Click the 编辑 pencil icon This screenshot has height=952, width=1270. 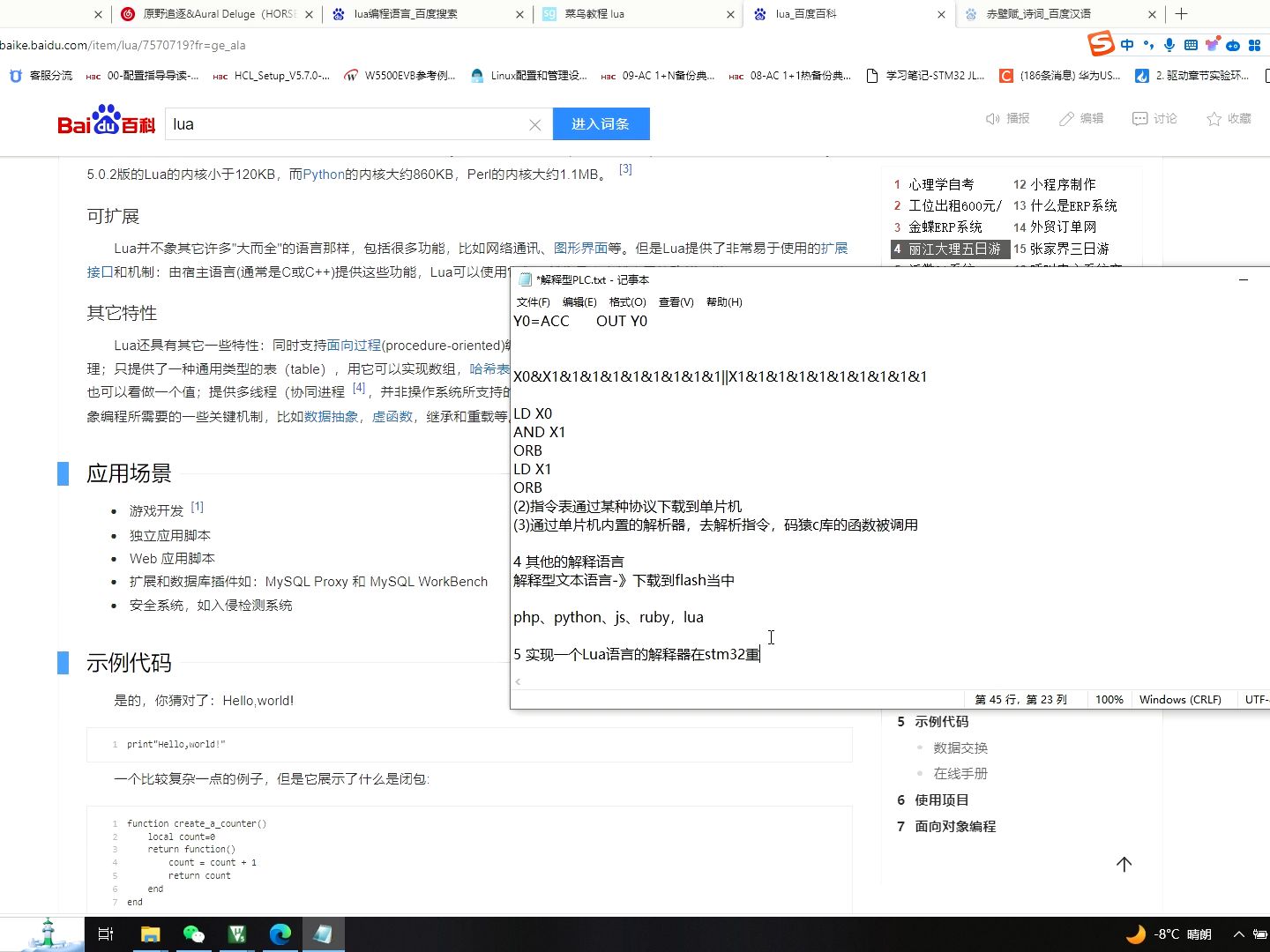pos(1066,119)
